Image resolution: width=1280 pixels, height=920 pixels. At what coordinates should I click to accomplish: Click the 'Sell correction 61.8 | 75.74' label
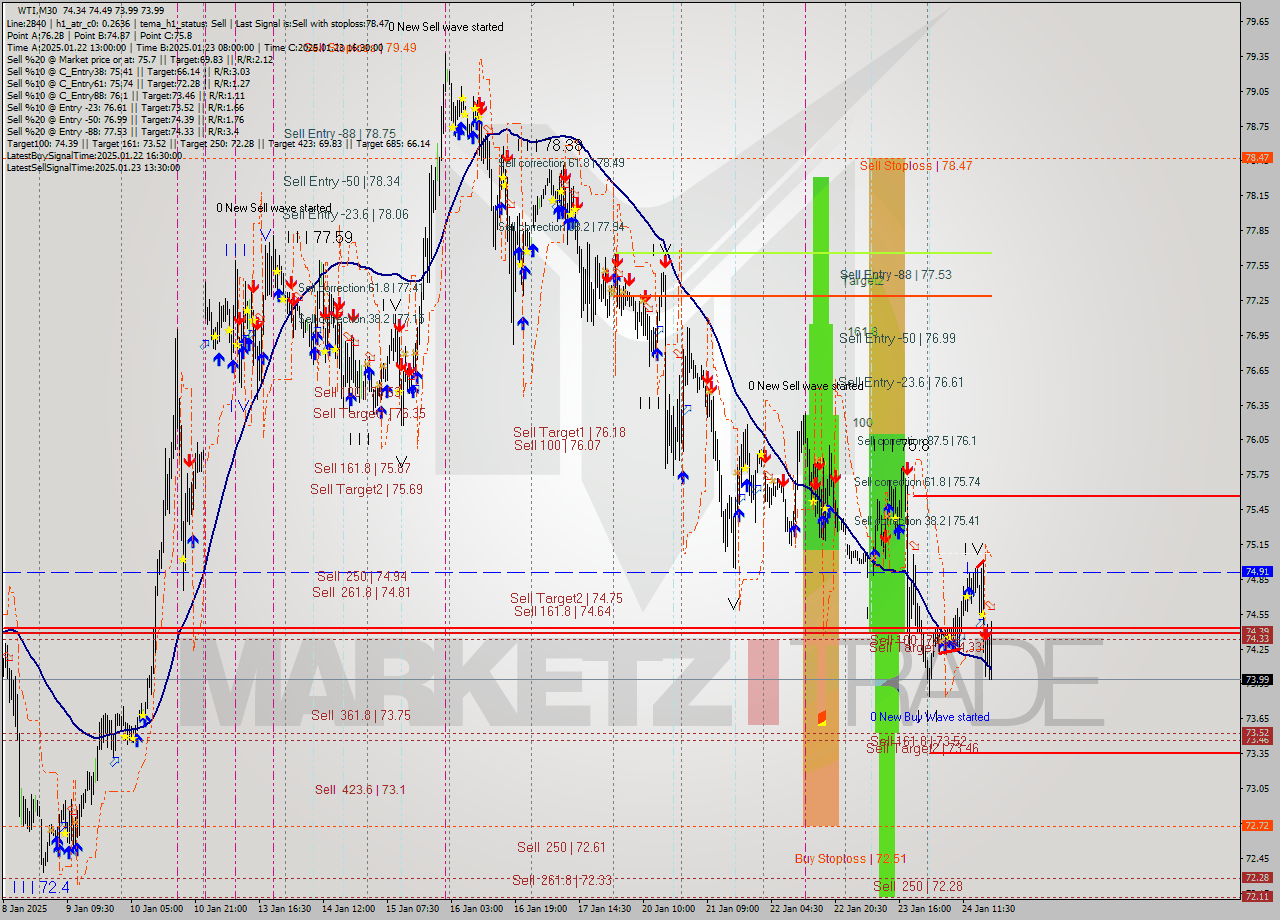[x=916, y=482]
